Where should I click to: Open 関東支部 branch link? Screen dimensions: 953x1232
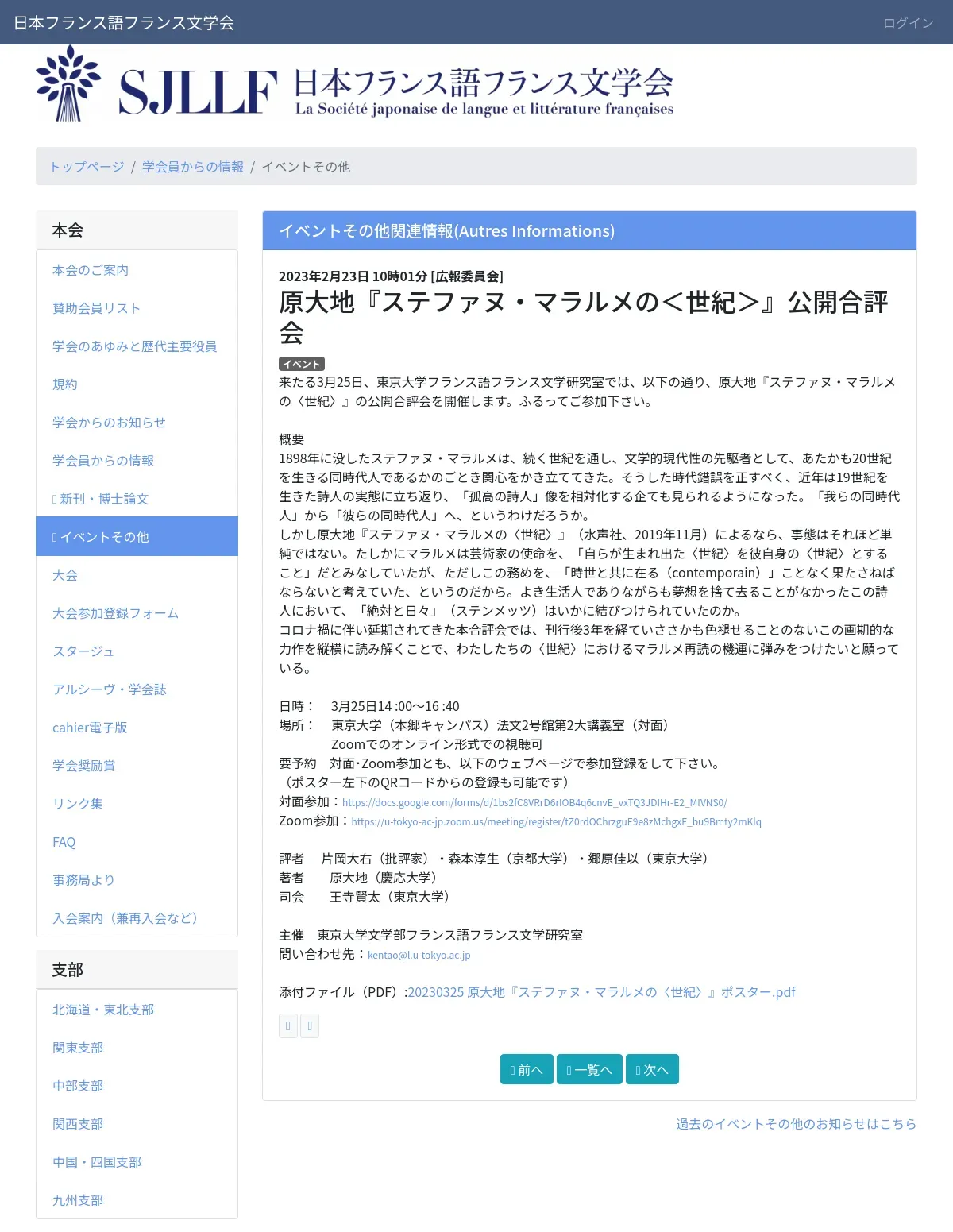pos(137,1048)
